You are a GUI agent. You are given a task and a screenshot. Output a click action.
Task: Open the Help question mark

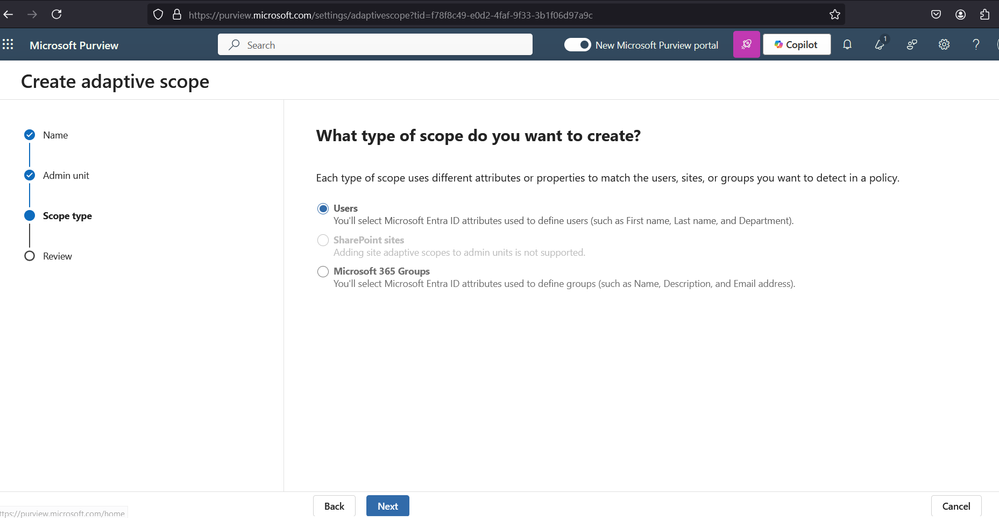tap(975, 45)
